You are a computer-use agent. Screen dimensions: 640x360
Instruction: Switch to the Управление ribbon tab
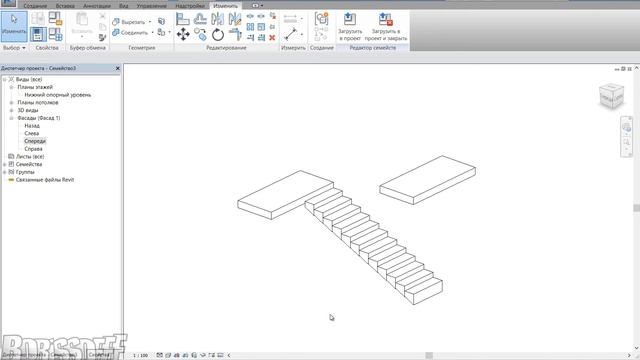[151, 6]
